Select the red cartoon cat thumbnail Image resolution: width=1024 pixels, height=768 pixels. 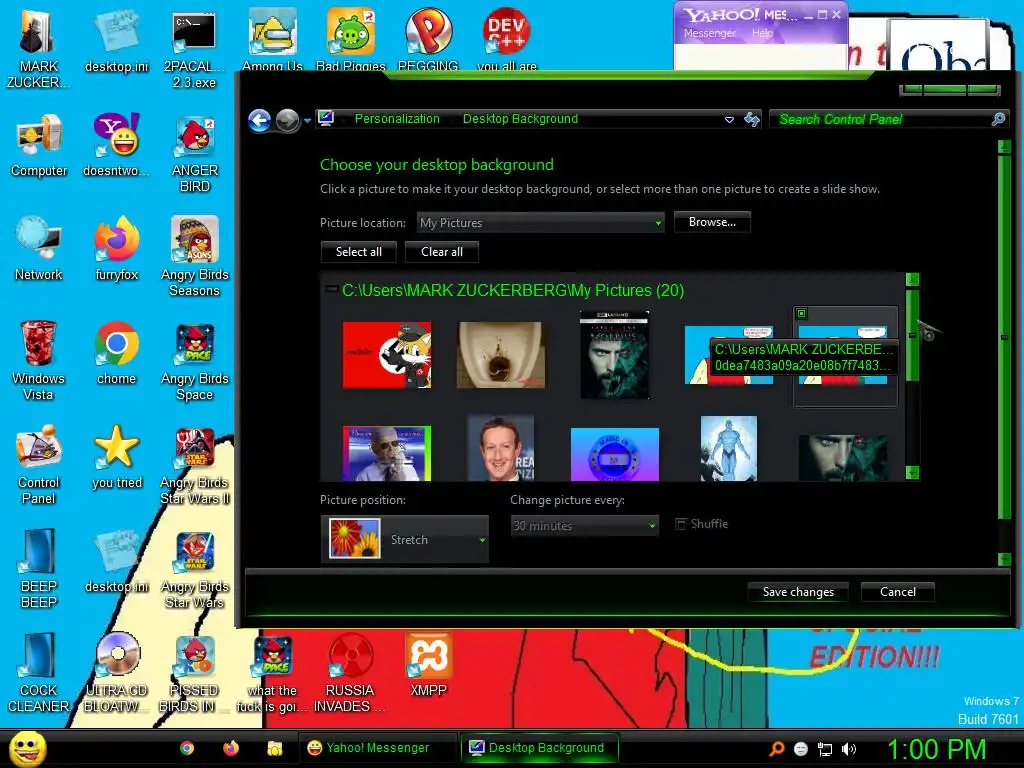(x=387, y=355)
